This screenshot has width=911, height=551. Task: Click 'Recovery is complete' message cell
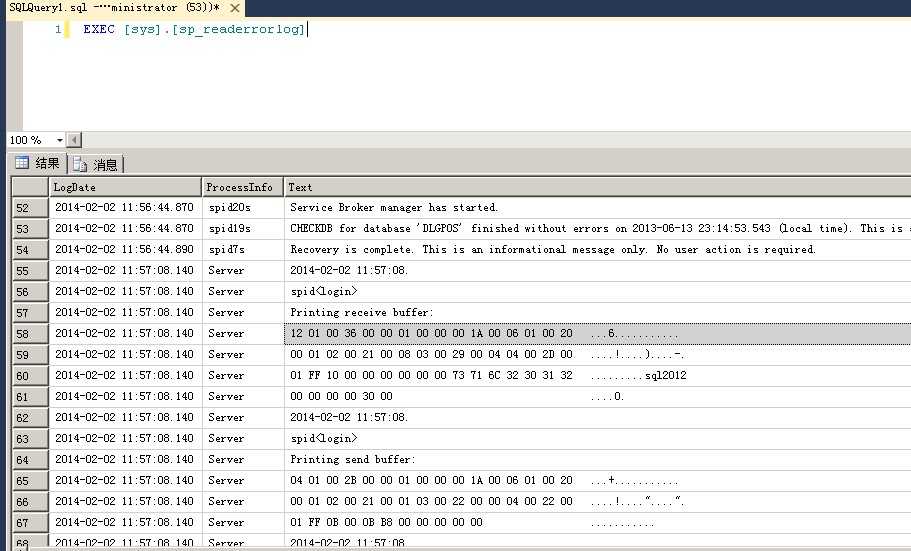pyautogui.click(x=597, y=249)
